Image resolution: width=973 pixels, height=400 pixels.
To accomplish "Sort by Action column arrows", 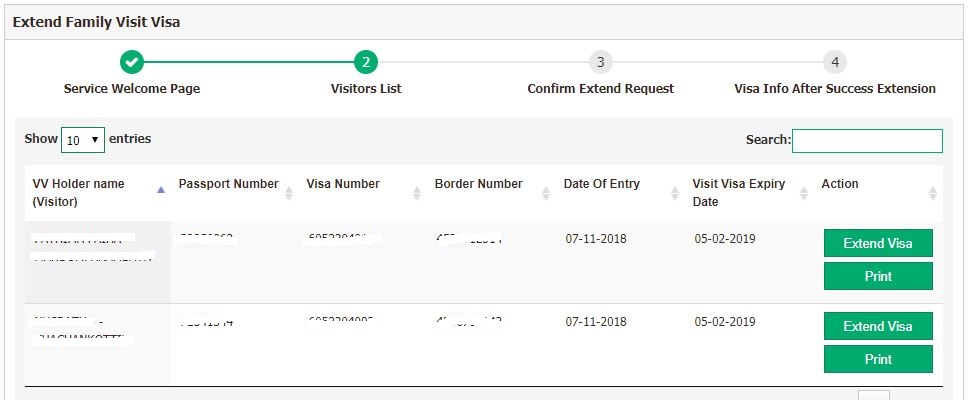I will pyautogui.click(x=933, y=193).
